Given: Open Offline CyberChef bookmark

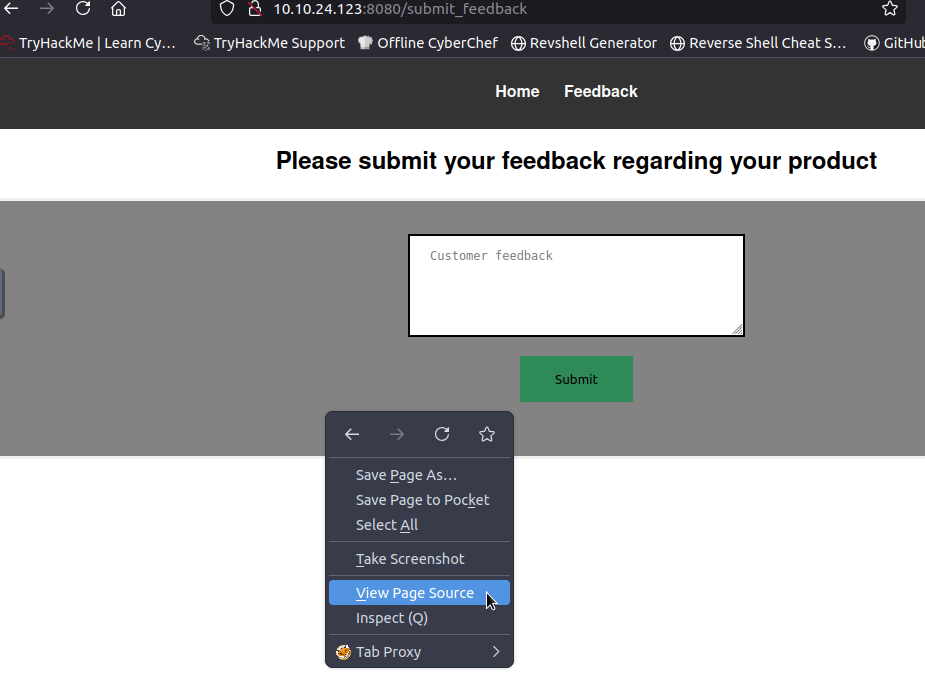Looking at the screenshot, I should click(428, 43).
